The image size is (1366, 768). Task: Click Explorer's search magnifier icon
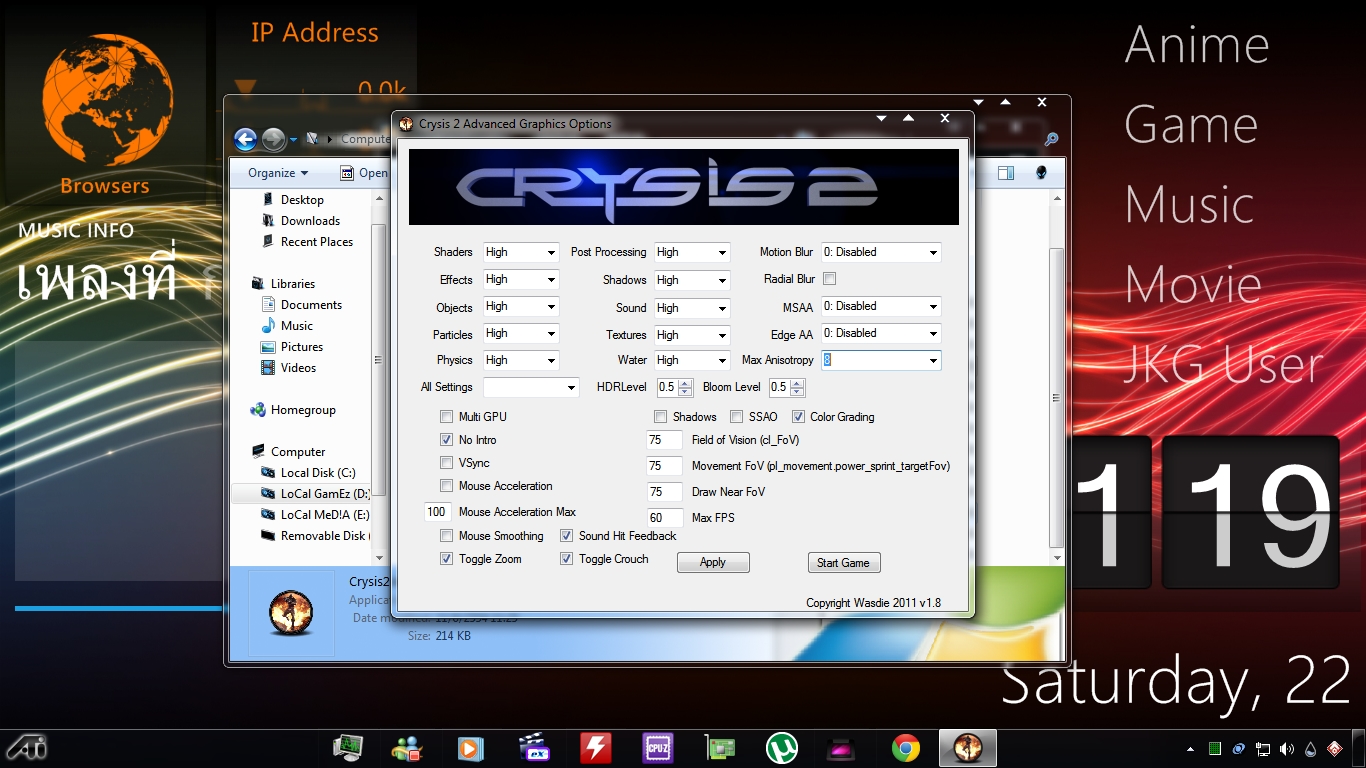point(1051,140)
